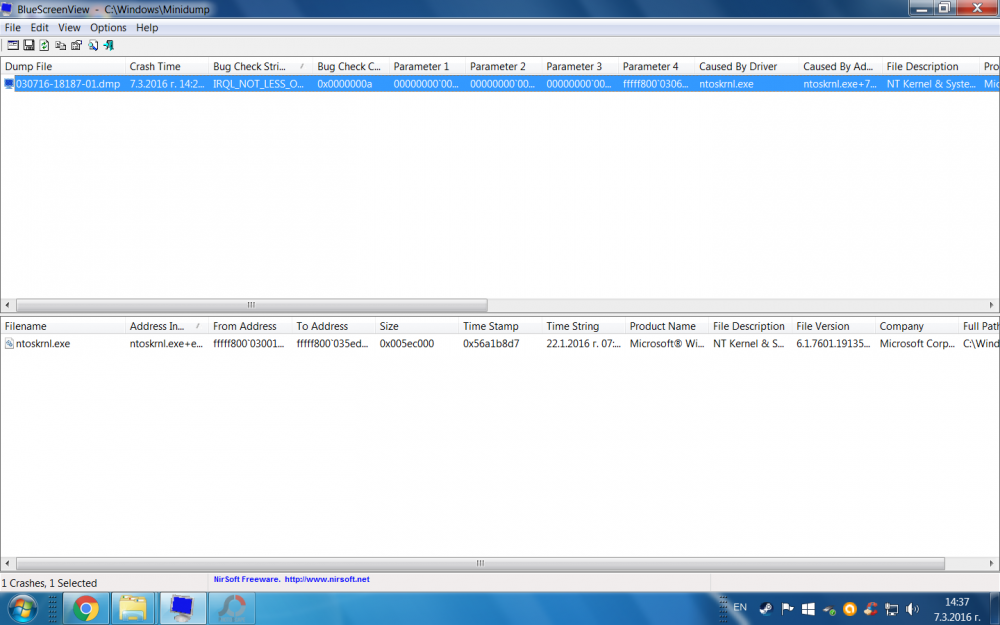Open the CCleaner tray icon
The width and height of the screenshot is (1000, 625).
click(871, 608)
